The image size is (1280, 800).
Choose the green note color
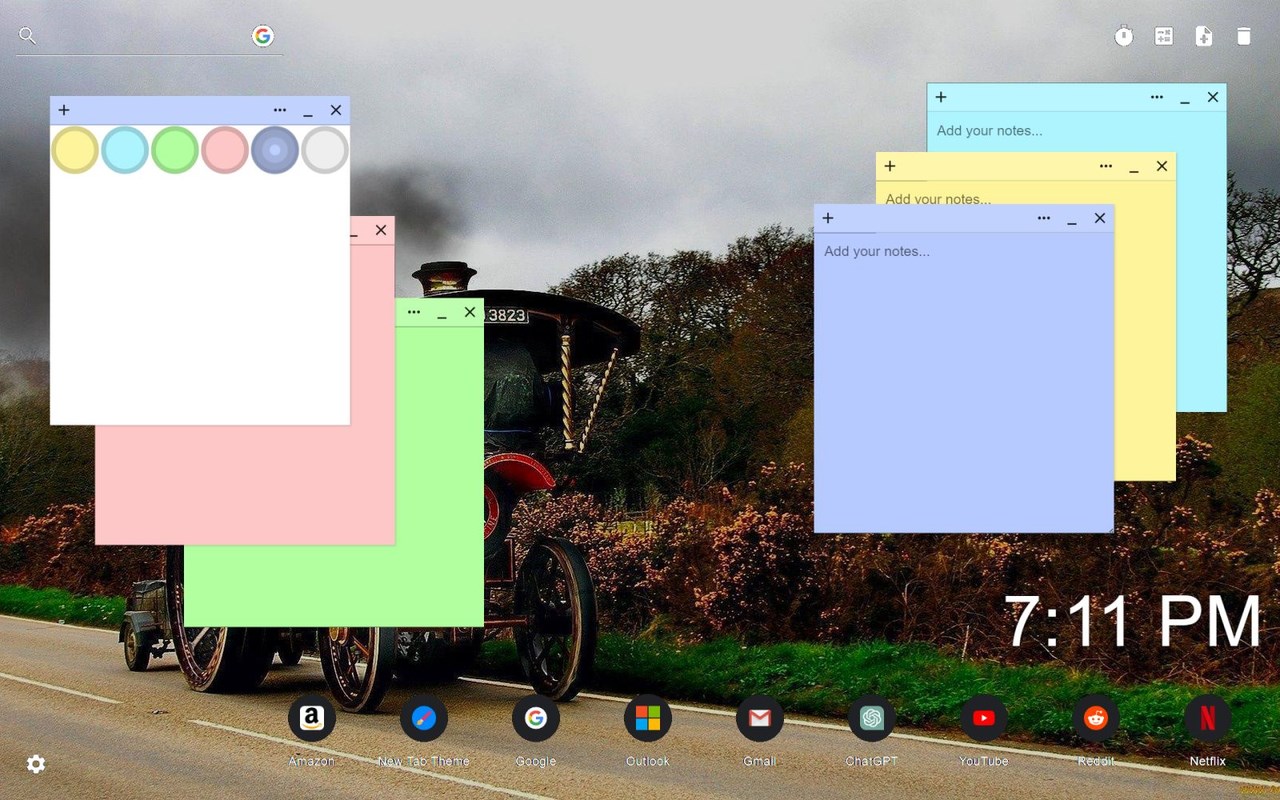pos(175,150)
